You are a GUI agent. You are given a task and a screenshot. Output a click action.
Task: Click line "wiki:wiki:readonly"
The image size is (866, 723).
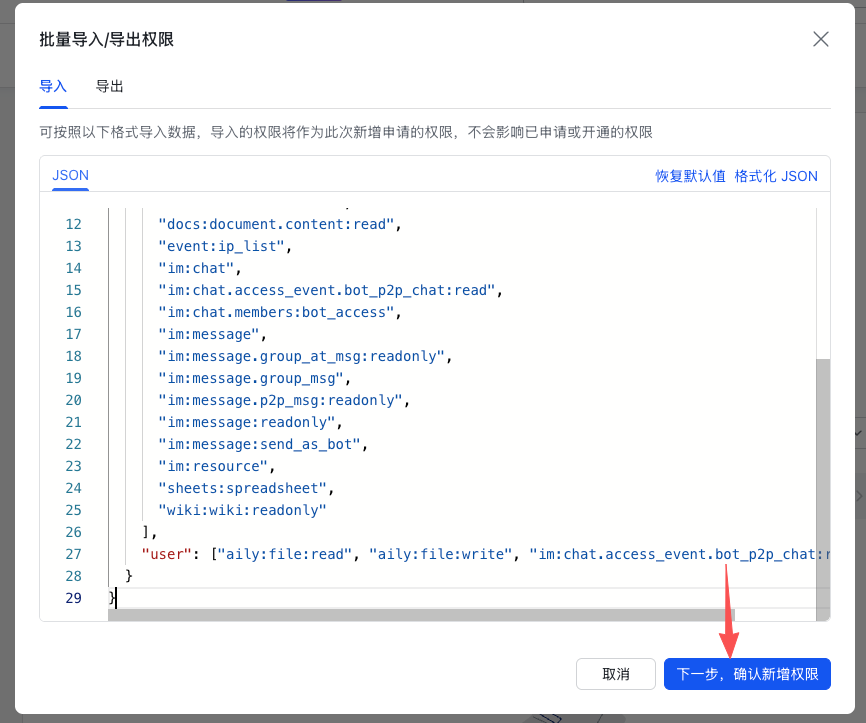pos(242,510)
